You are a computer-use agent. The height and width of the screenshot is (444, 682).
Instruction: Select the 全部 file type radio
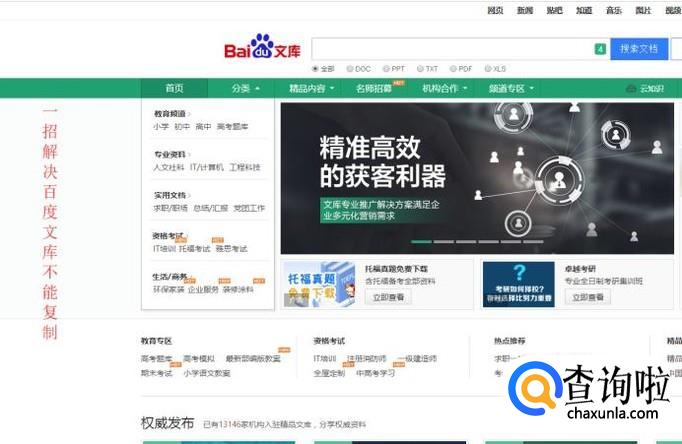tap(315, 69)
